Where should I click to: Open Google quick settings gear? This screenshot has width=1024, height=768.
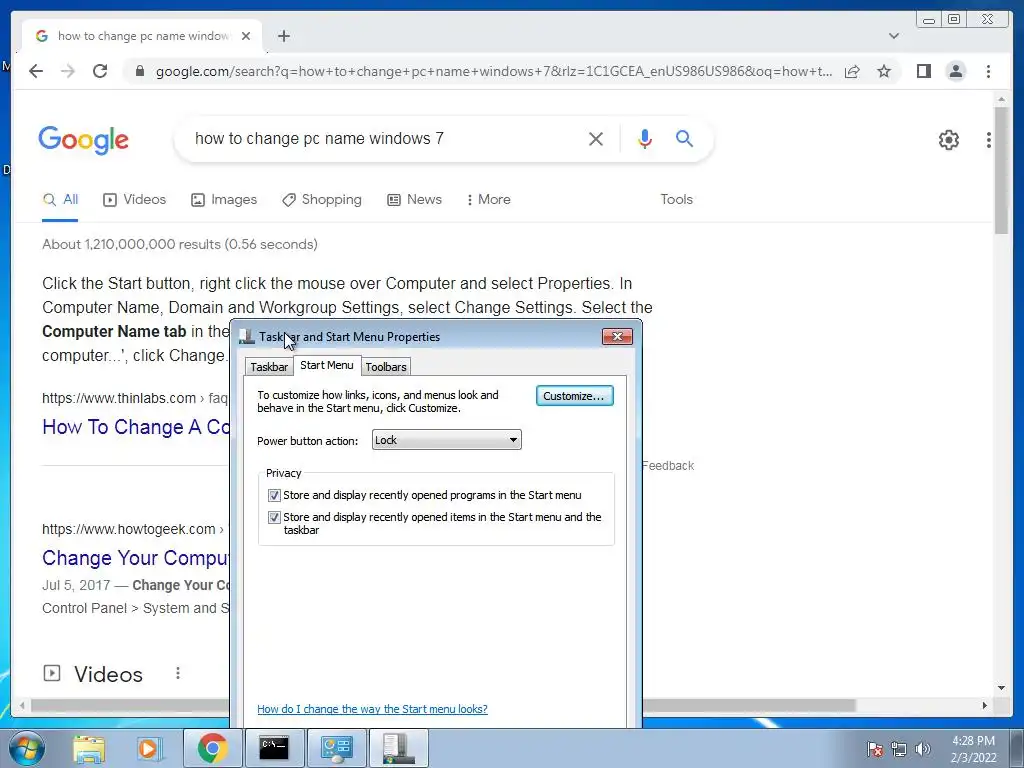948,139
